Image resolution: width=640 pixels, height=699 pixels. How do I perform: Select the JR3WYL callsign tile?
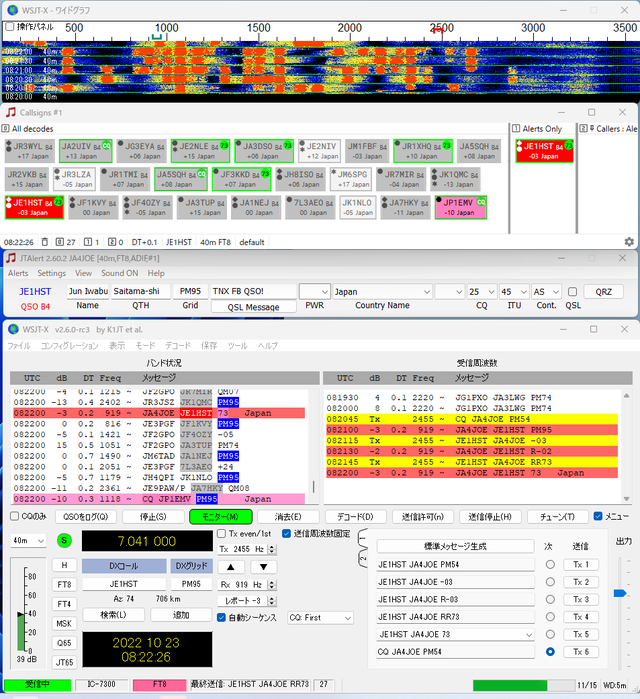pyautogui.click(x=30, y=151)
